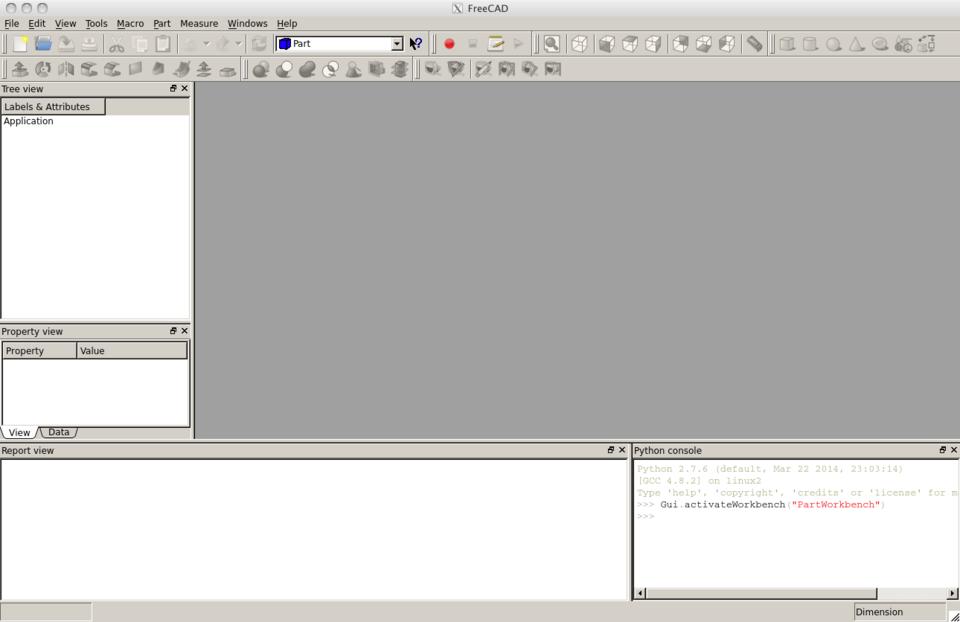Click the Python console horizontal scrollbar

point(760,593)
